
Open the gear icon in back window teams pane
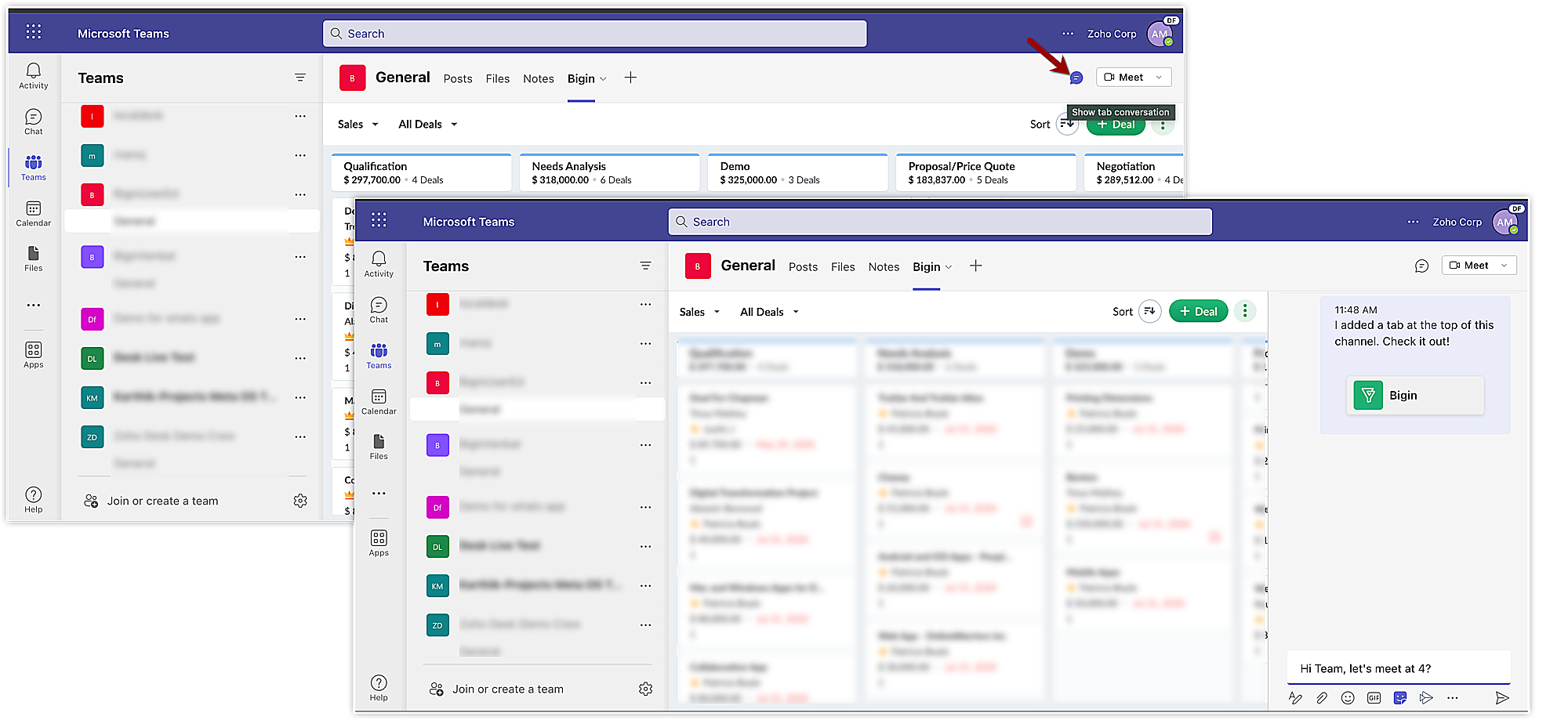tap(300, 501)
